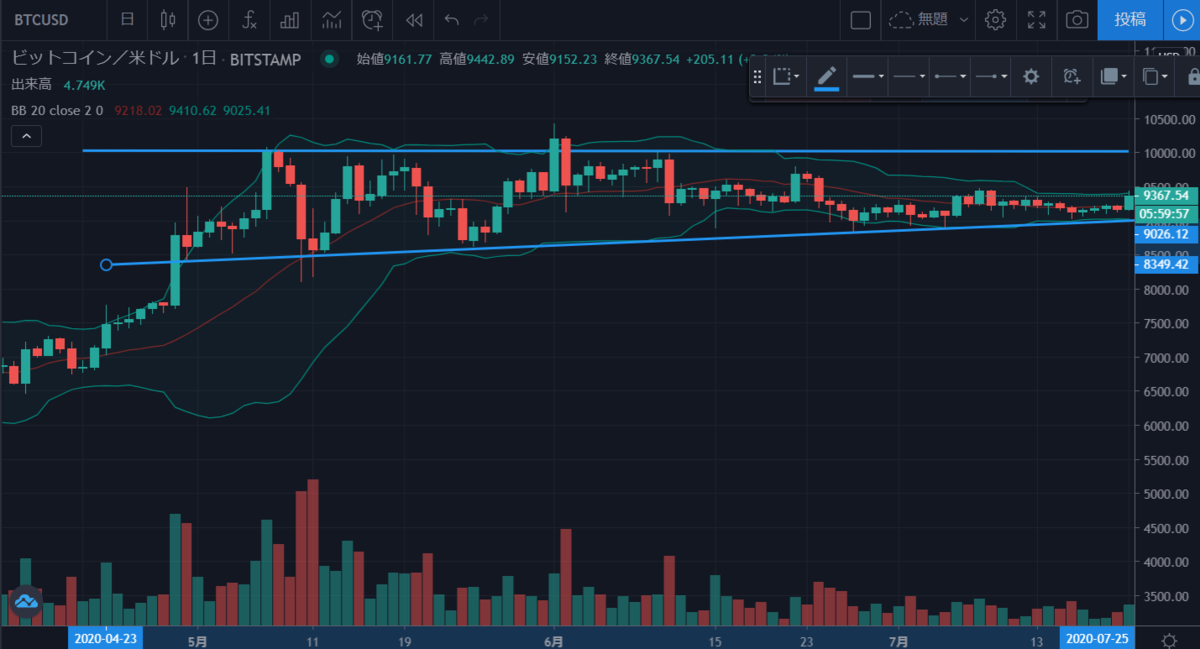This screenshot has width=1200, height=649.
Task: Click the cloud icon at bottom left
Action: click(x=25, y=602)
